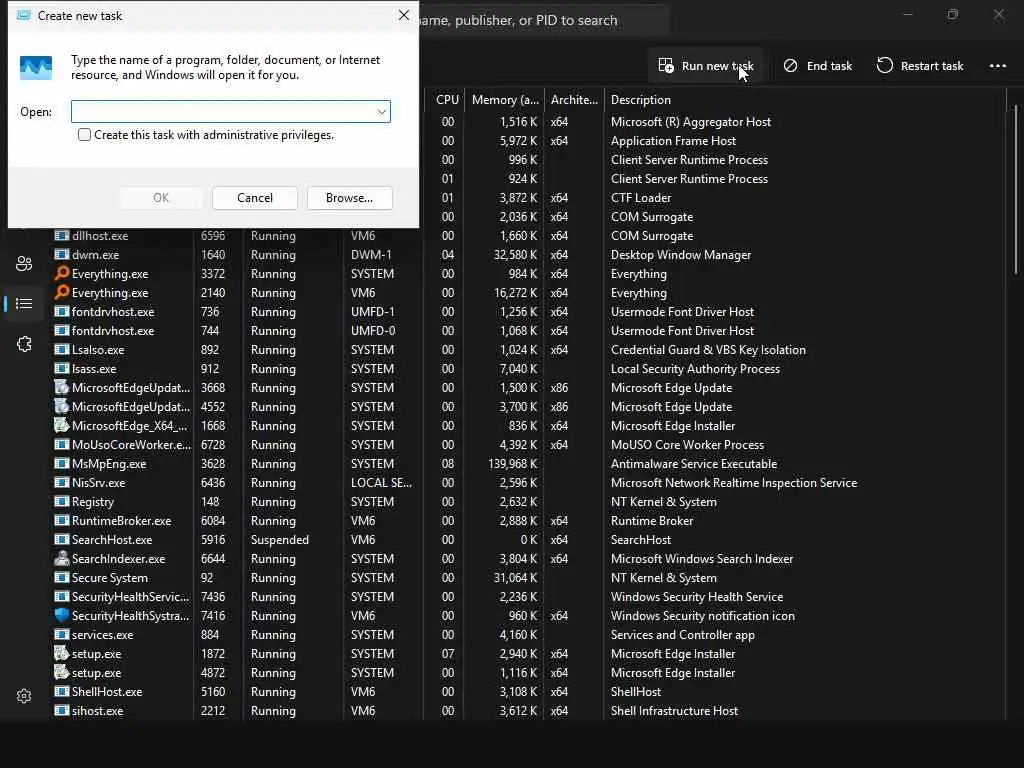Click the LOCAL SE... user name cell

(381, 483)
